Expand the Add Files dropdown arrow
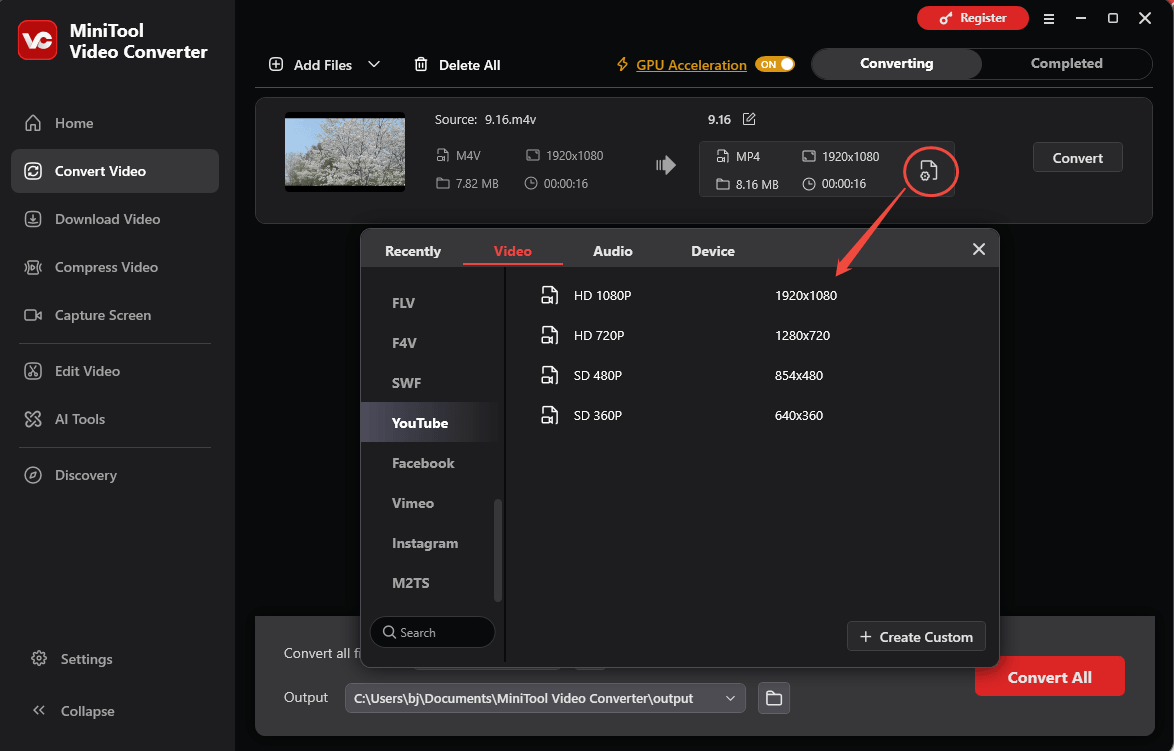 (374, 64)
